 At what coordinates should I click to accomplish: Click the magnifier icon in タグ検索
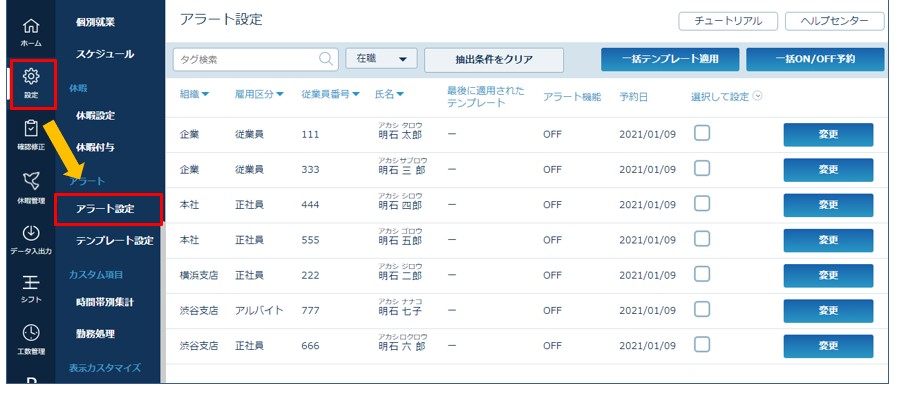click(x=325, y=58)
